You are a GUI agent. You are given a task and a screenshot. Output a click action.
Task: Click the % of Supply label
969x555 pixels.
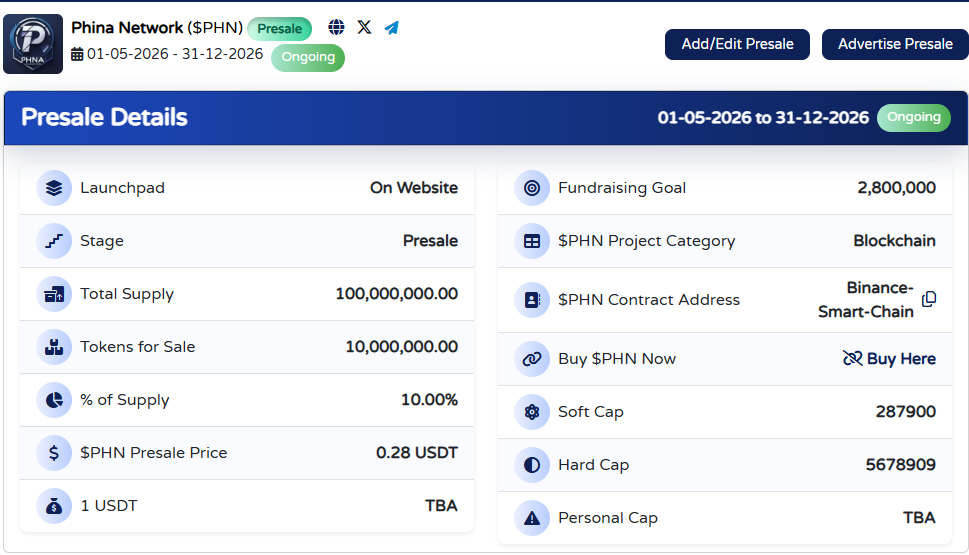point(124,400)
